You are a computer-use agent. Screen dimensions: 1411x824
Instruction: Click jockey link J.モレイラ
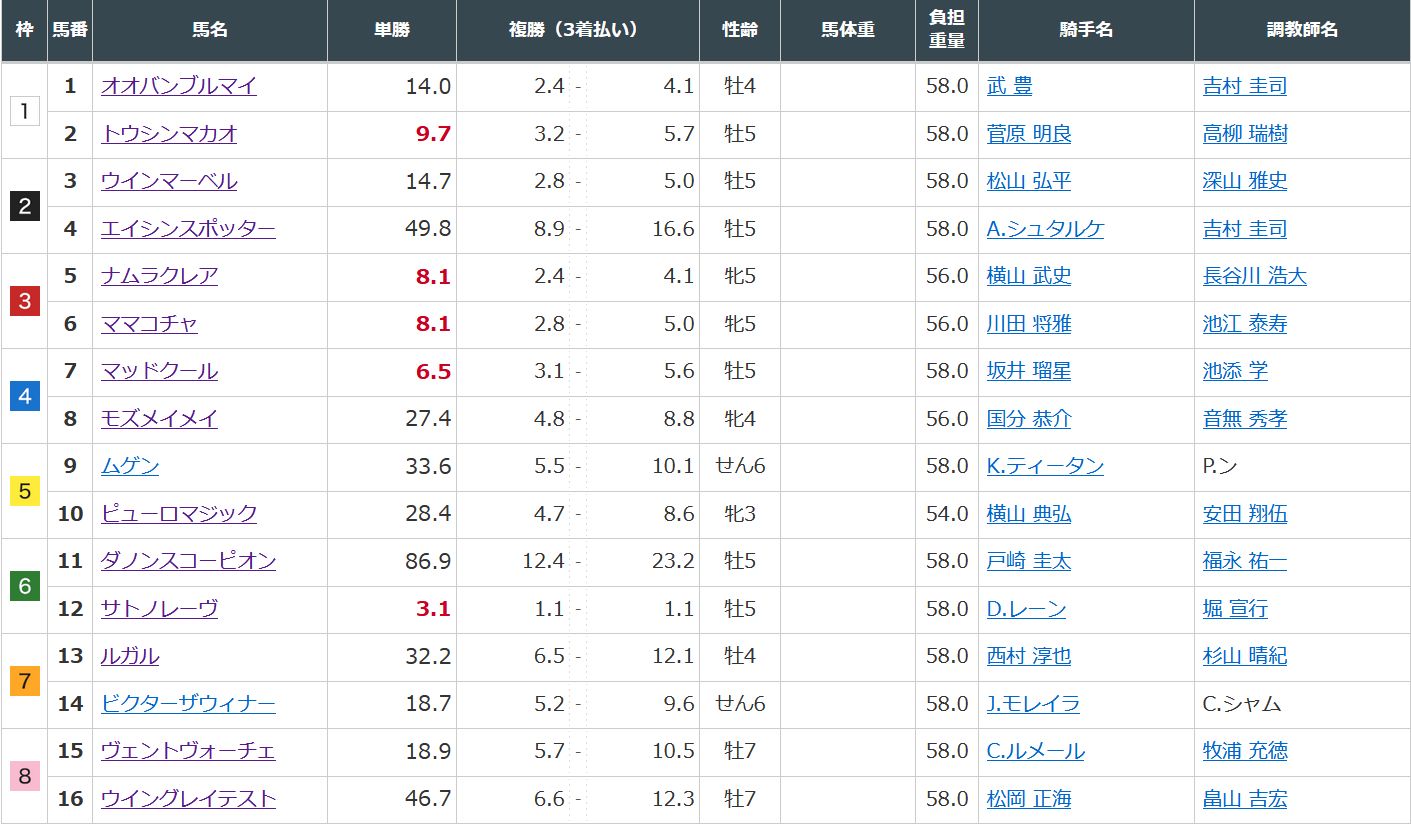(x=1033, y=704)
